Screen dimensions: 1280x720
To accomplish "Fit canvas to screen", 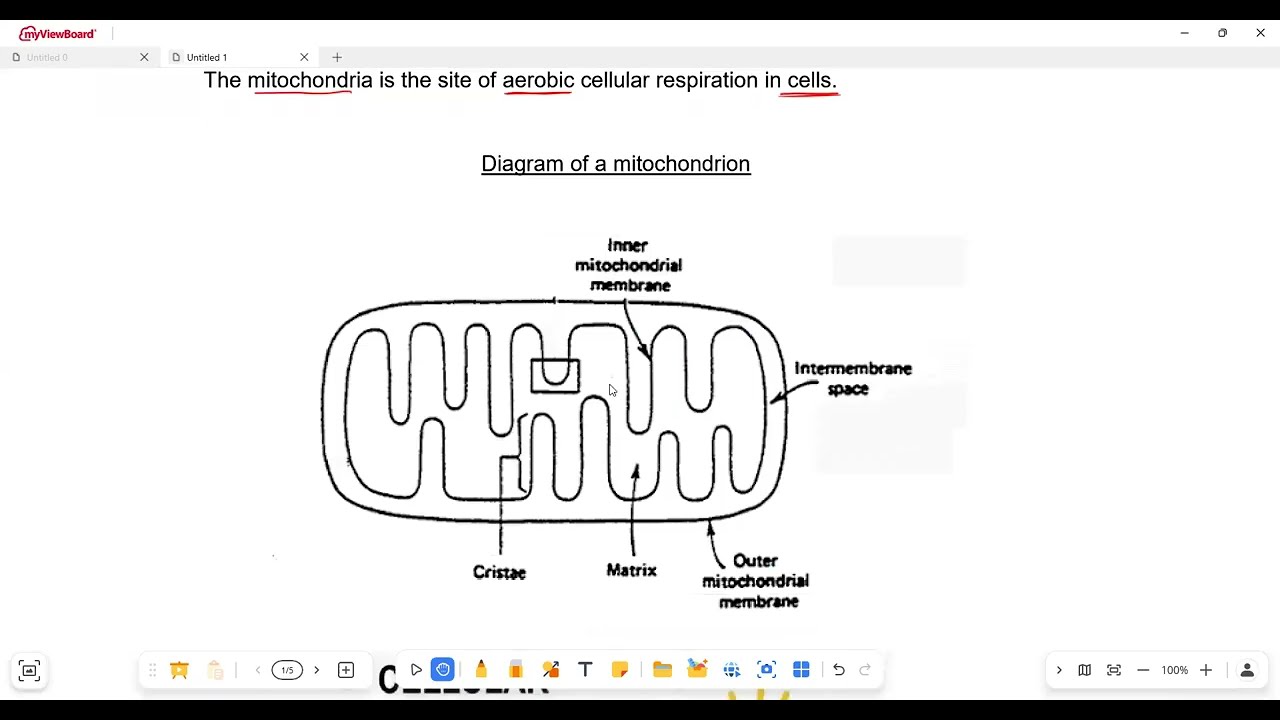I will click(x=1114, y=670).
